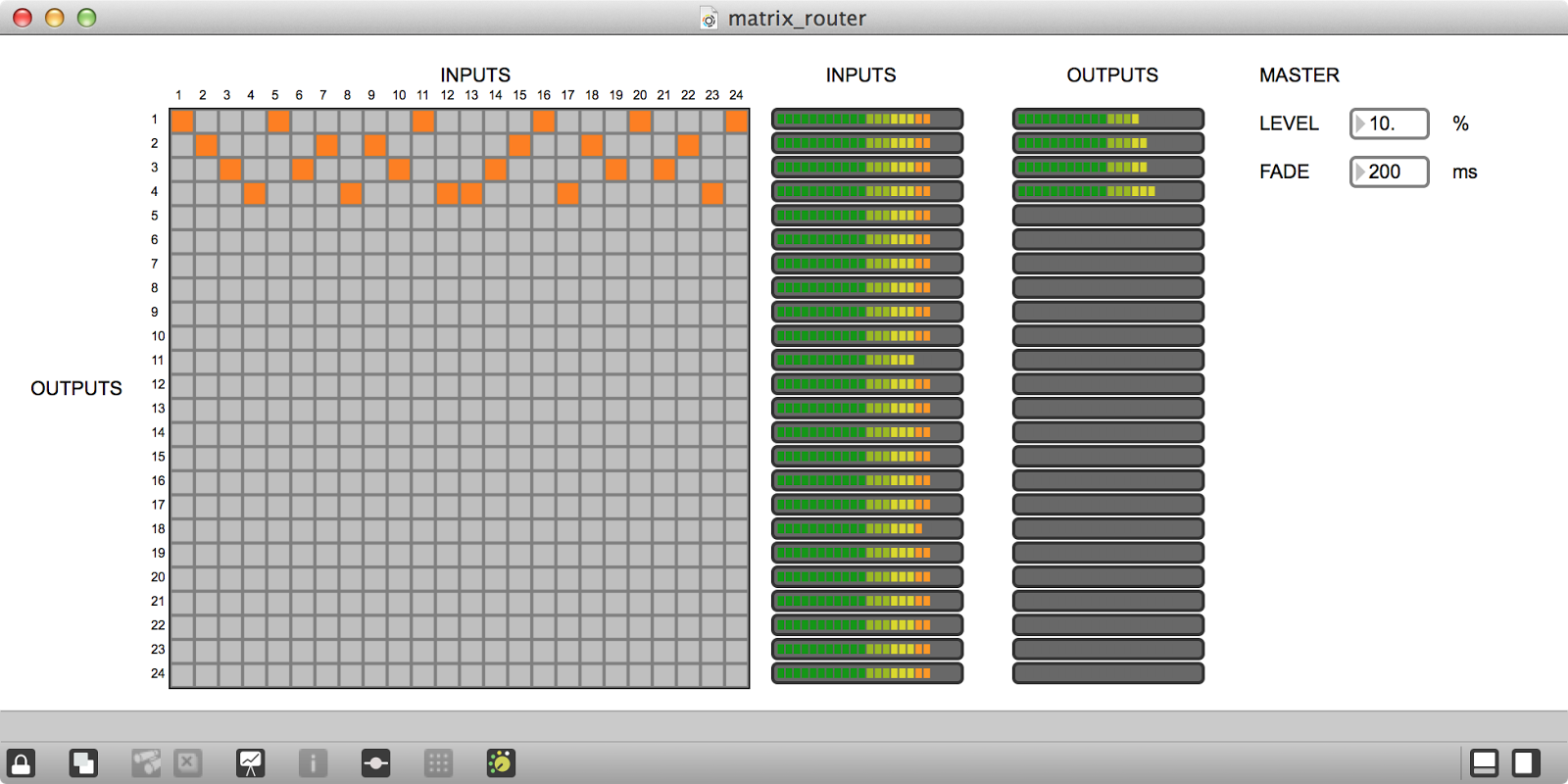Zoom the window with the green button

(87, 18)
